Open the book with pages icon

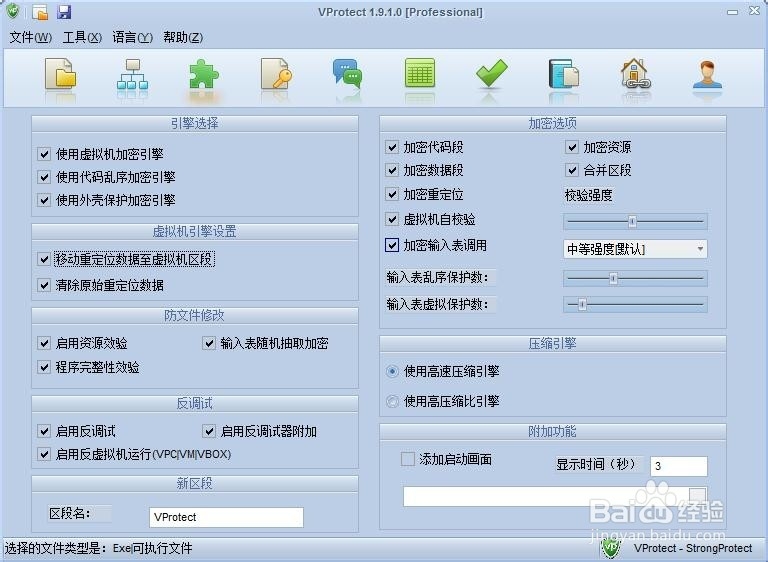(563, 73)
